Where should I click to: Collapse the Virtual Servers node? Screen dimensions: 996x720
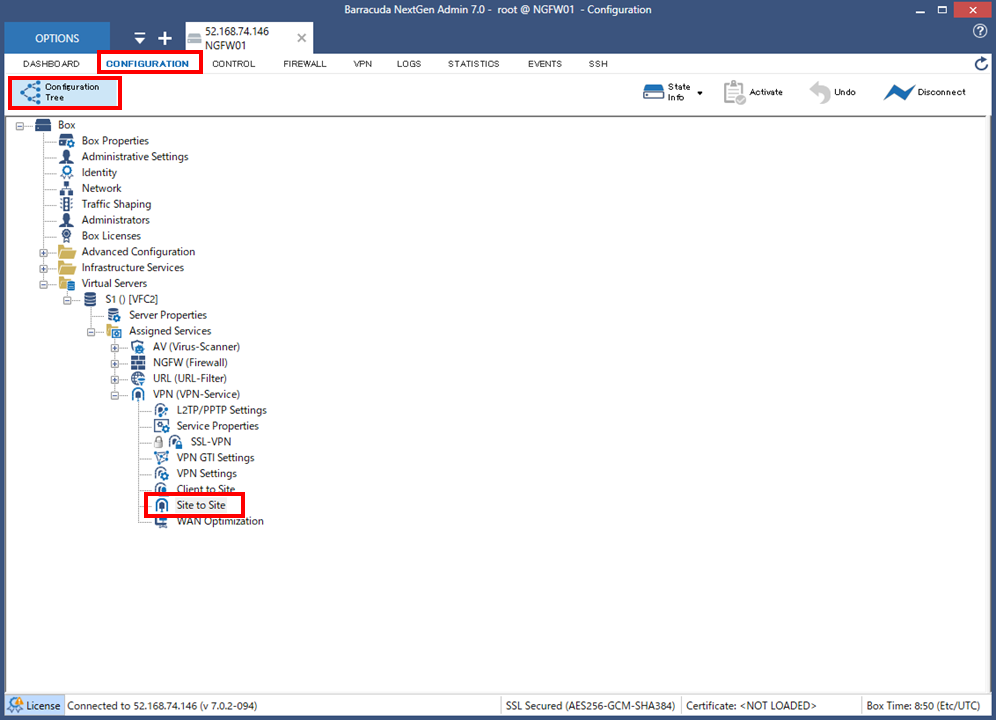(x=43, y=284)
